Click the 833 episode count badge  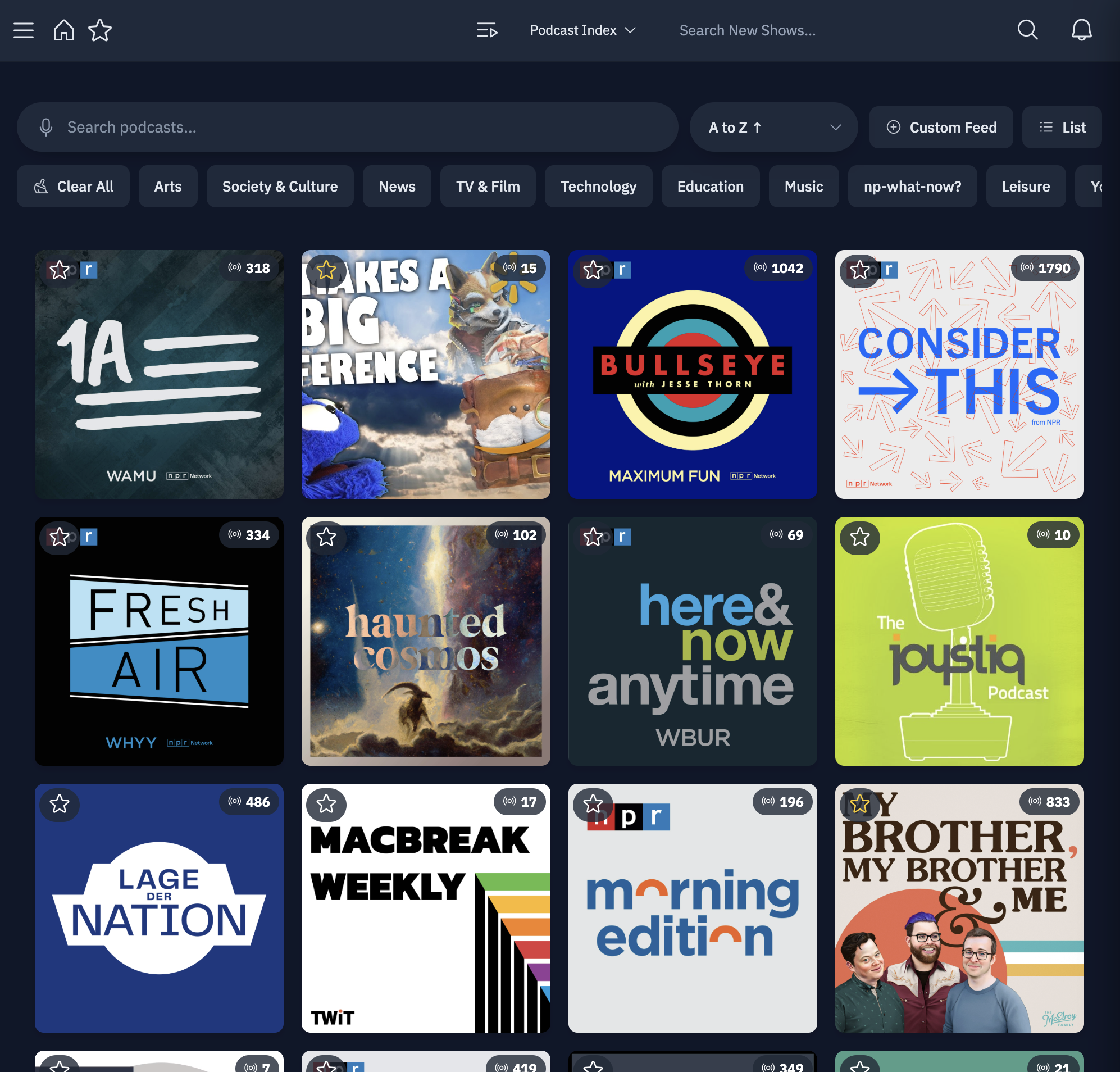tap(1049, 802)
